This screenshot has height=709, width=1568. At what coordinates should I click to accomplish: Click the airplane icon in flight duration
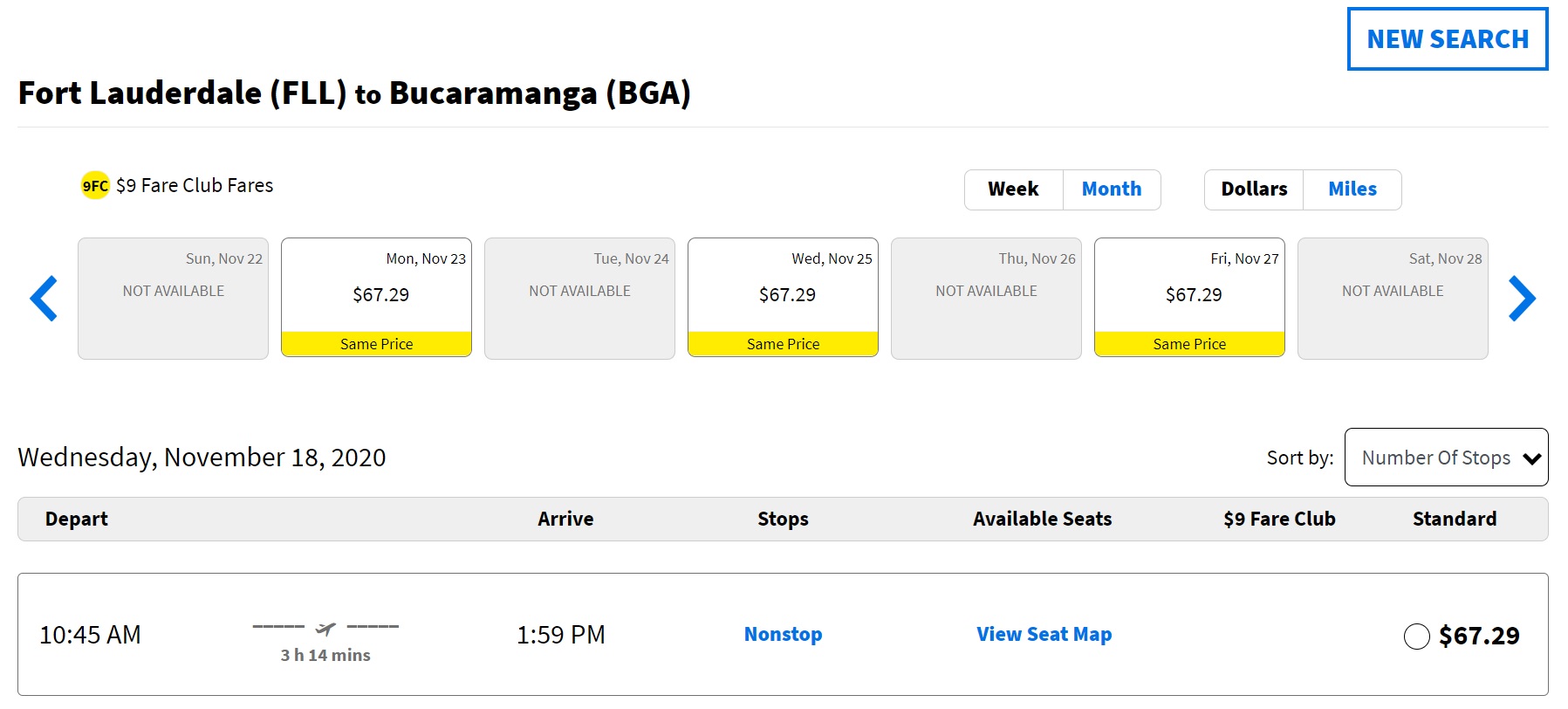click(x=325, y=628)
